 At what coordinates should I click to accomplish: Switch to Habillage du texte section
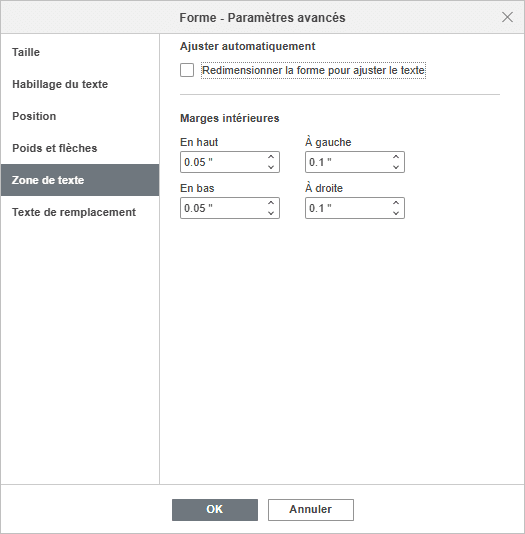pos(80,84)
